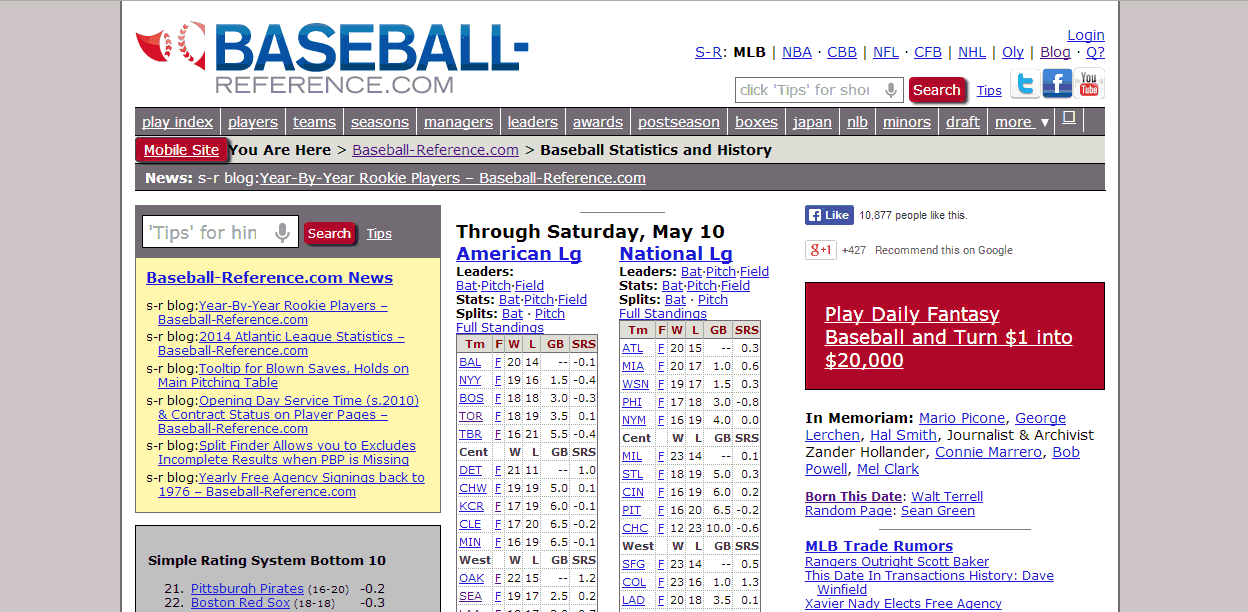This screenshot has height=612, width=1248.
Task: Open National League Full Standings link
Action: [663, 314]
